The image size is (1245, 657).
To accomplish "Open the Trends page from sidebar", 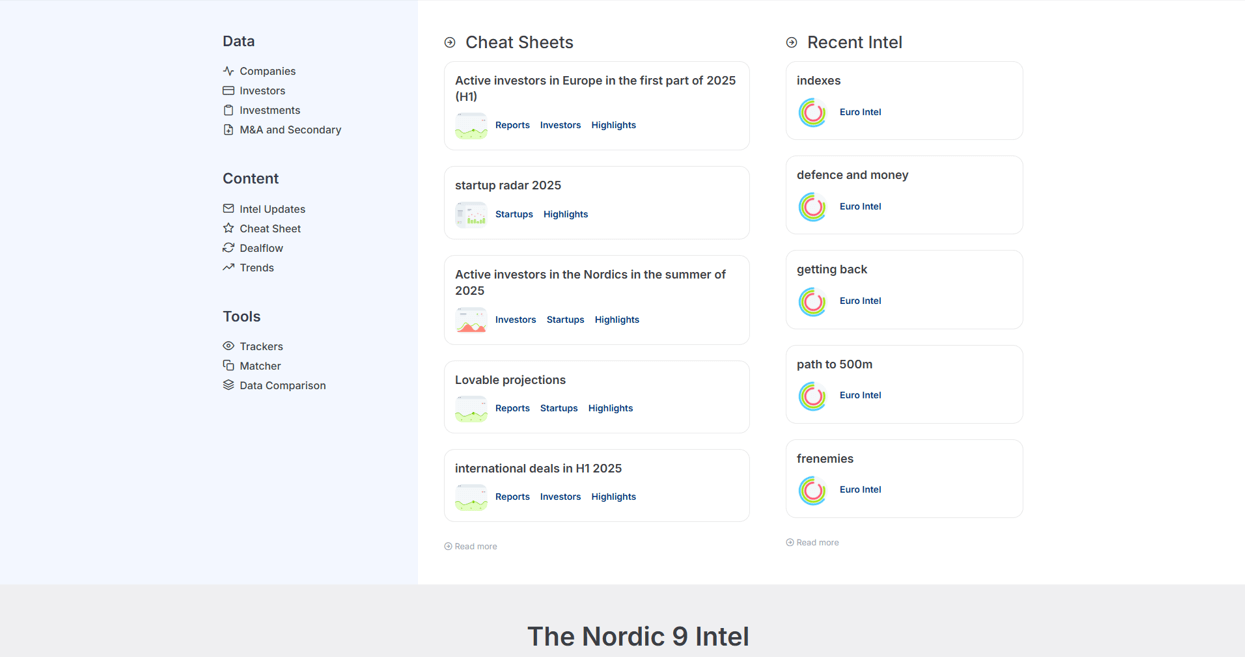I will point(256,268).
